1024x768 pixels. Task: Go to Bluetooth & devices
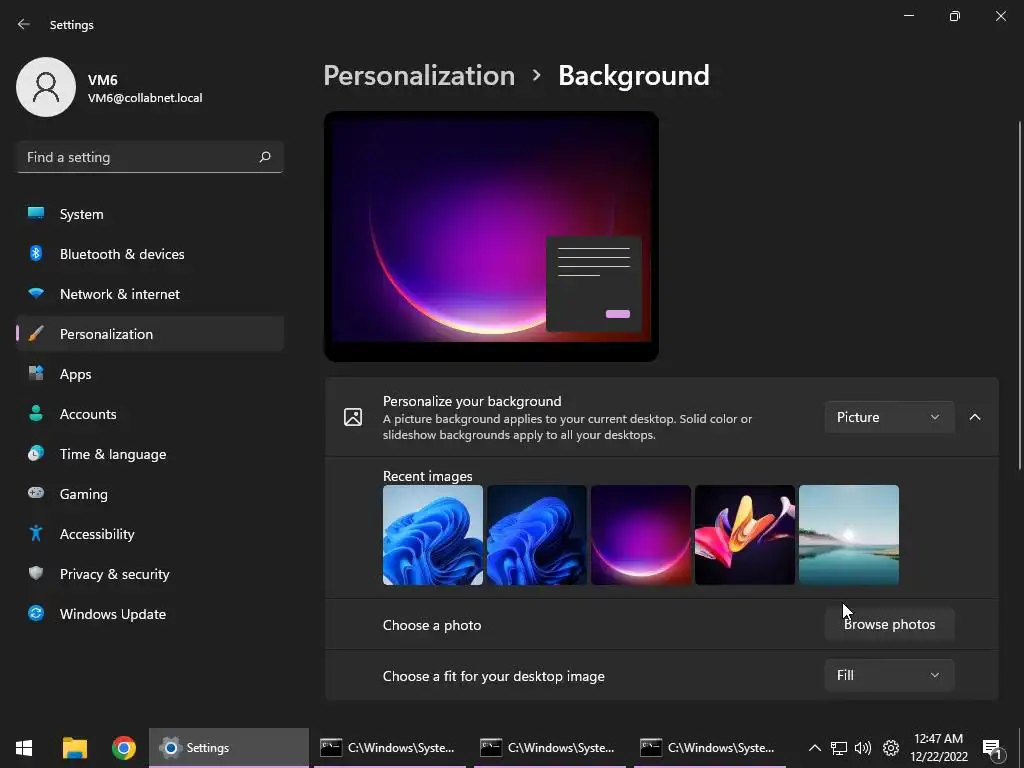(150, 254)
